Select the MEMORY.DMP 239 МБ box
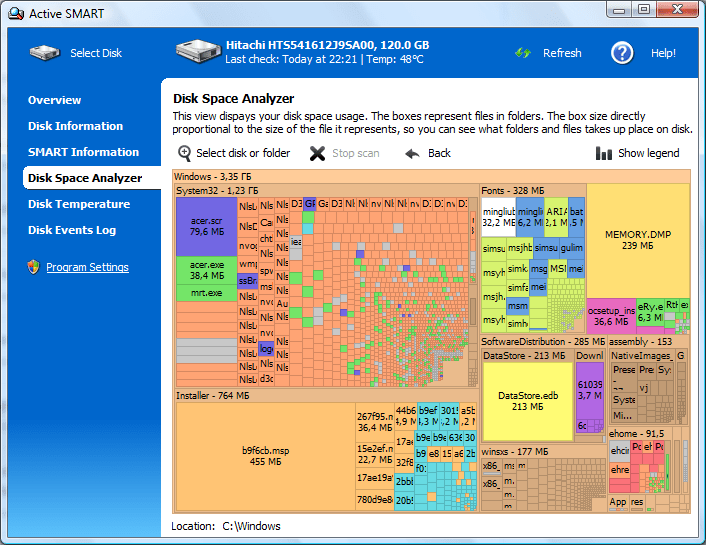 pyautogui.click(x=638, y=241)
